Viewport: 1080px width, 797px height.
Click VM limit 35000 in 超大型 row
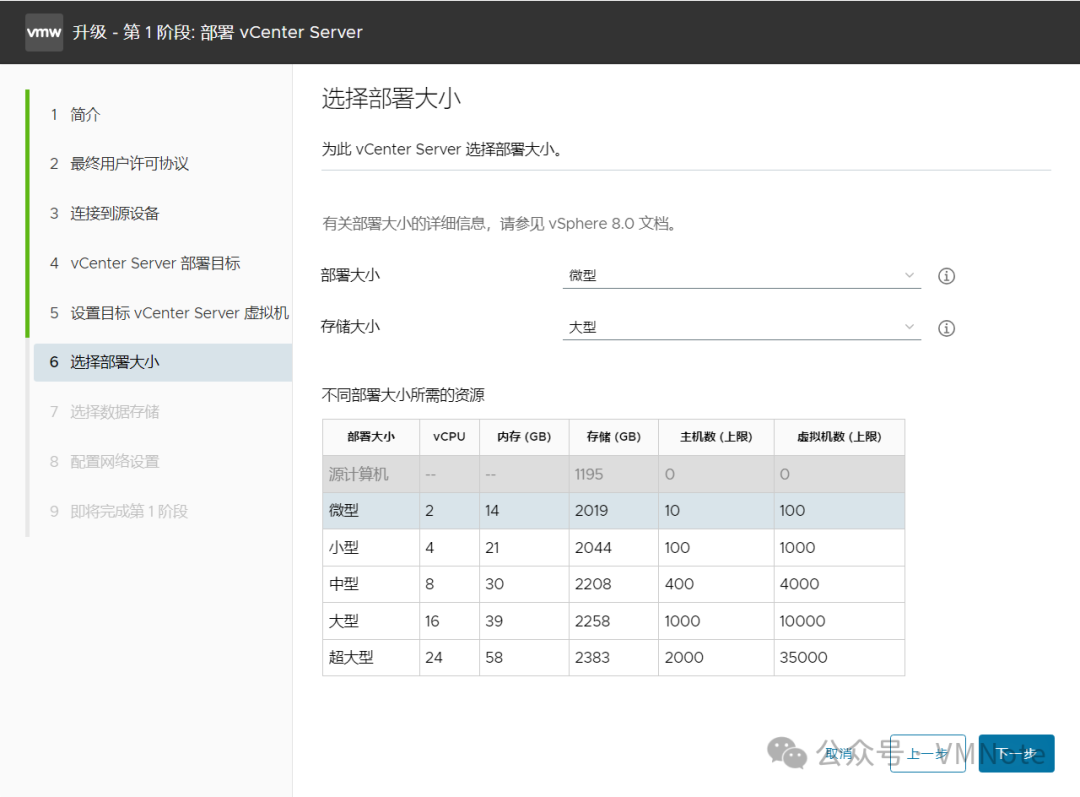click(x=803, y=658)
